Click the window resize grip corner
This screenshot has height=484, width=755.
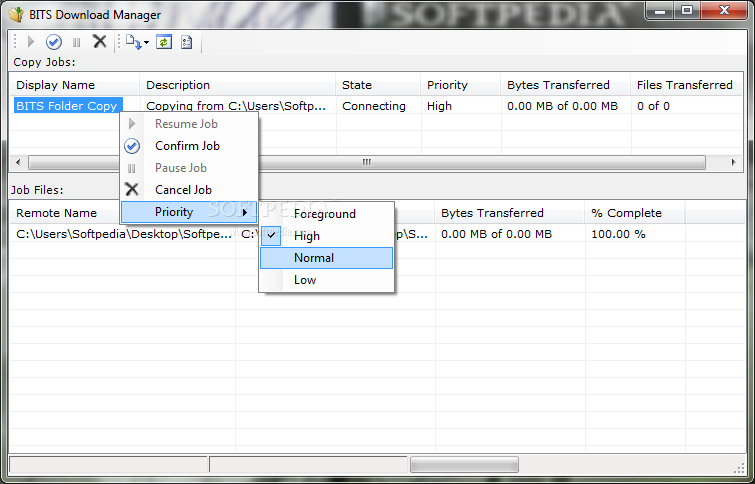click(x=739, y=468)
